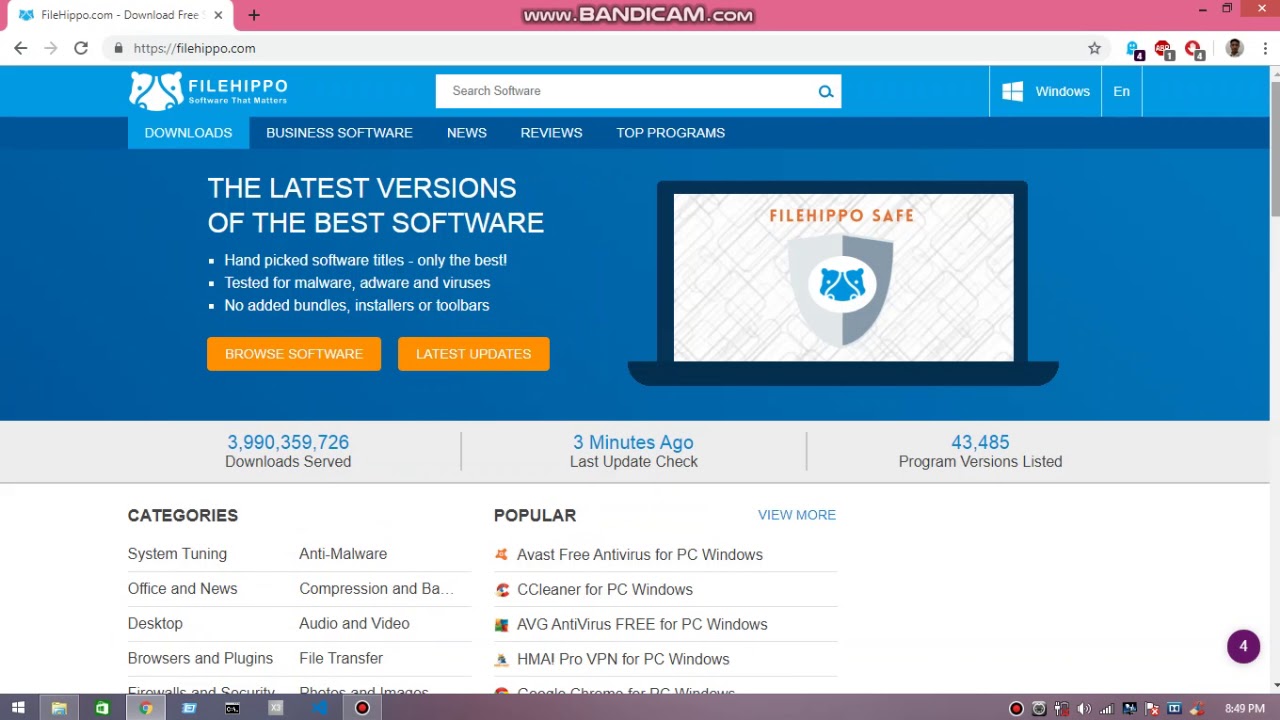Viewport: 1280px width, 720px height.
Task: Open the Audio and Video category
Action: pos(354,623)
